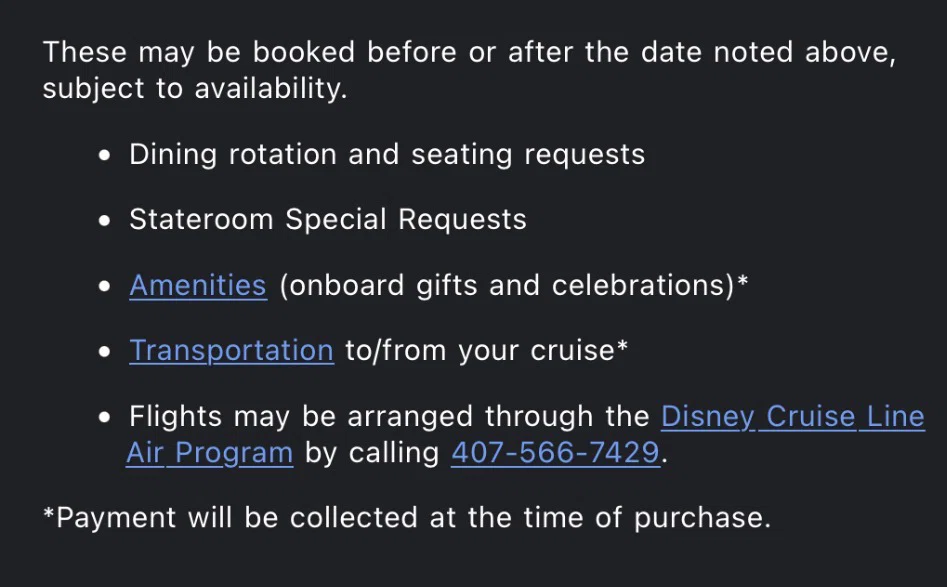The image size is (947, 587).
Task: Click the asterisk after celebrations
Action: (x=743, y=281)
